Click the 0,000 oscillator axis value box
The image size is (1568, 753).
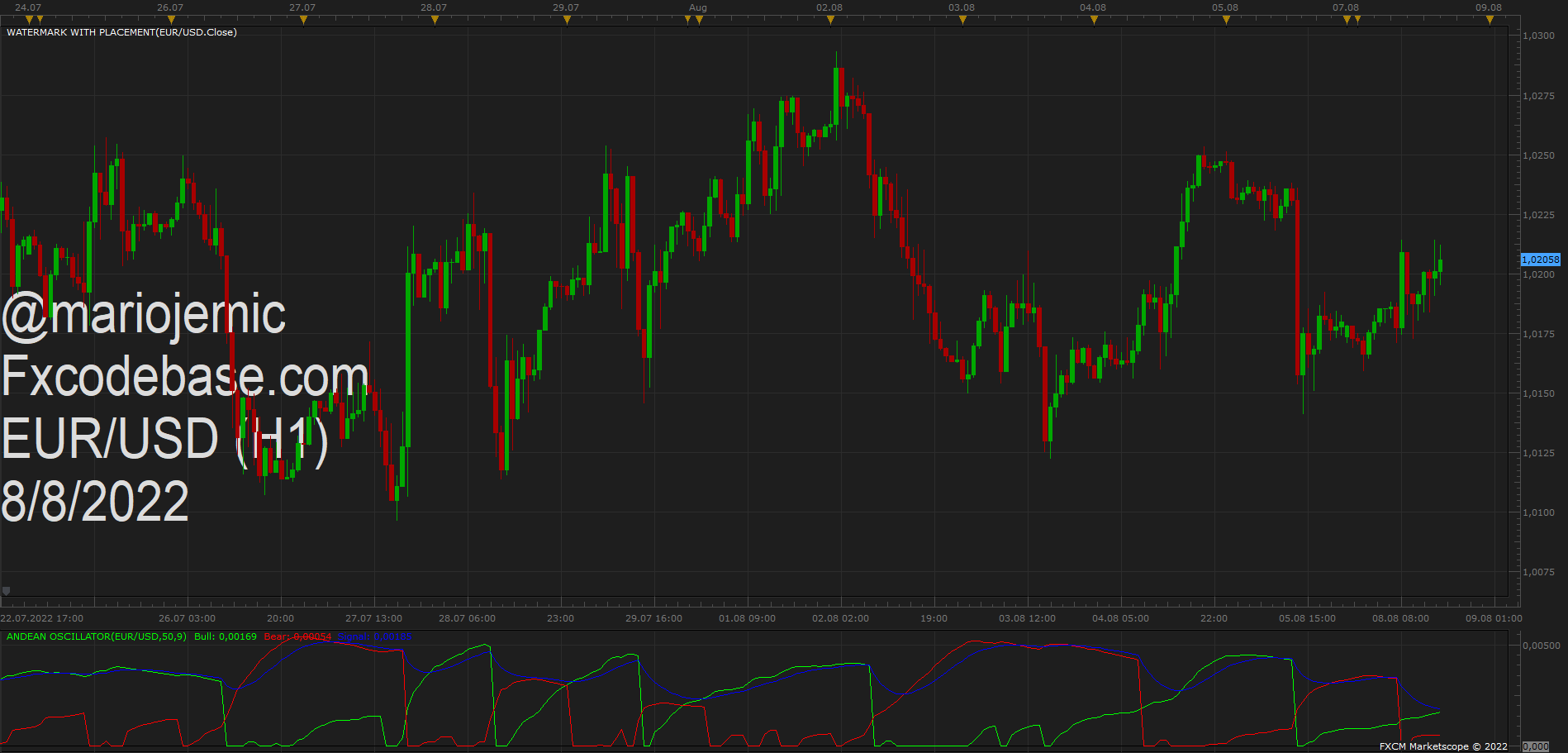[1536, 746]
